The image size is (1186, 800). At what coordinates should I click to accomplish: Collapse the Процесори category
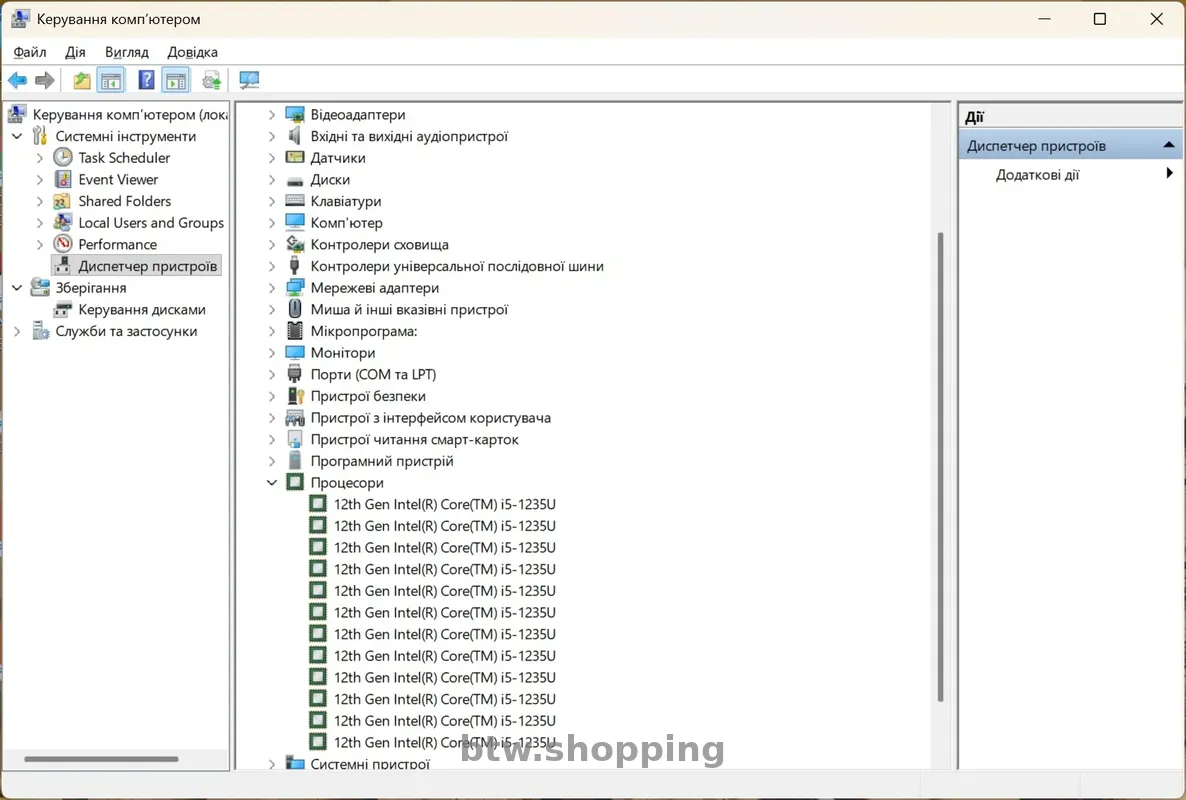click(x=272, y=483)
